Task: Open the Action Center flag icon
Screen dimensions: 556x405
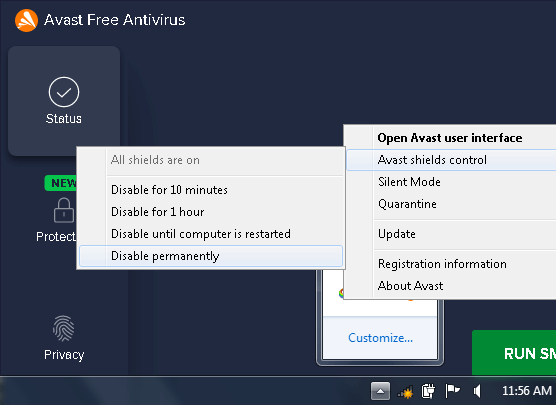Action: pos(452,391)
